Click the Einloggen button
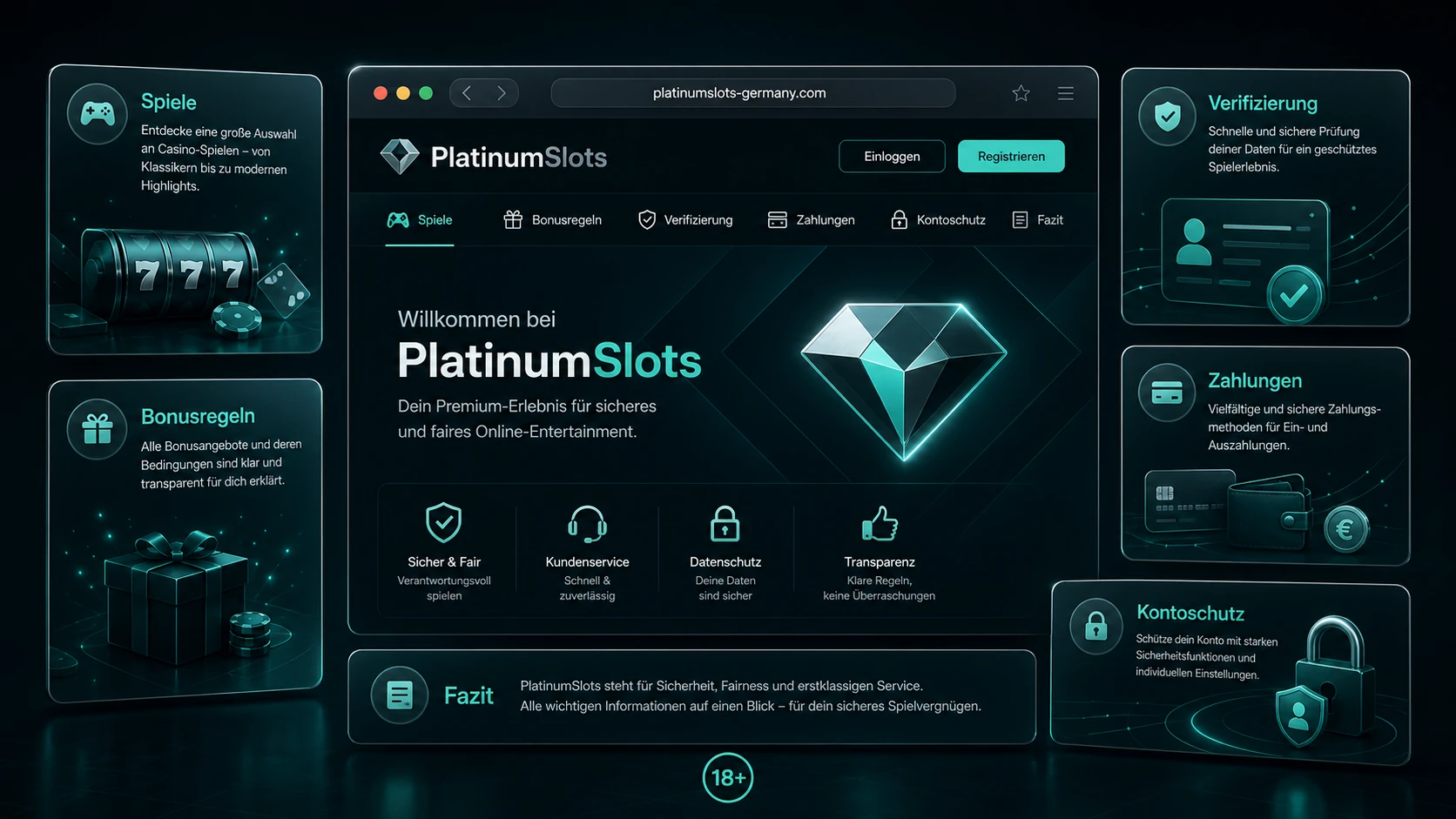 coord(892,157)
